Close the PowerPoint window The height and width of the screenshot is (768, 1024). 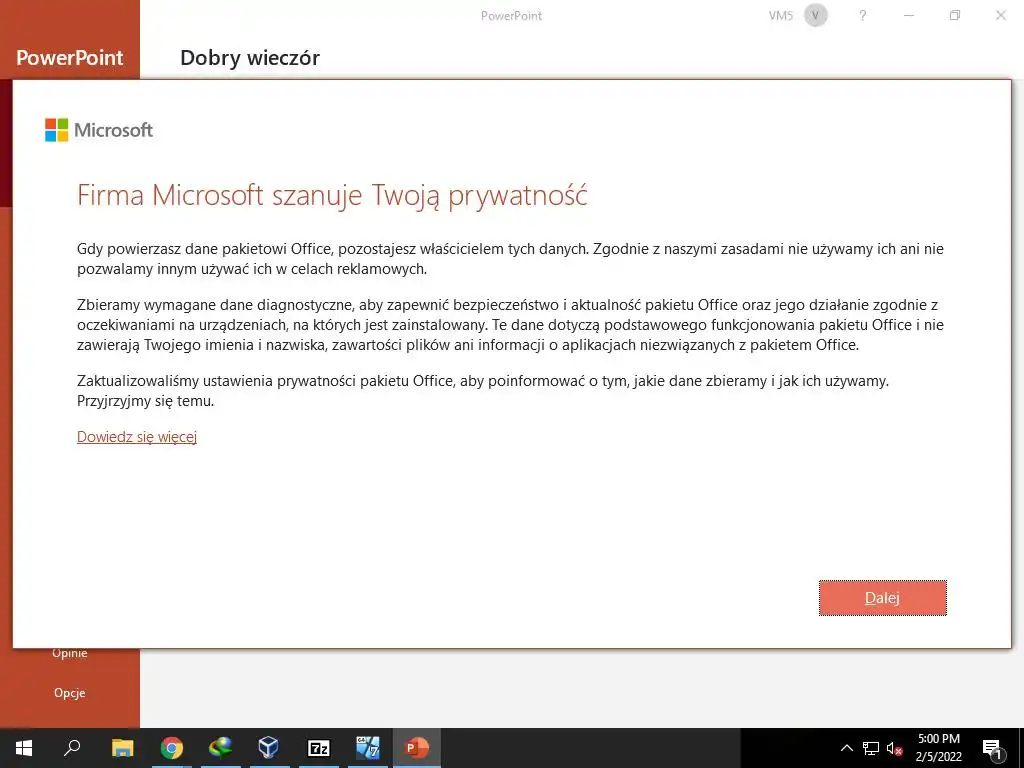click(x=1000, y=16)
